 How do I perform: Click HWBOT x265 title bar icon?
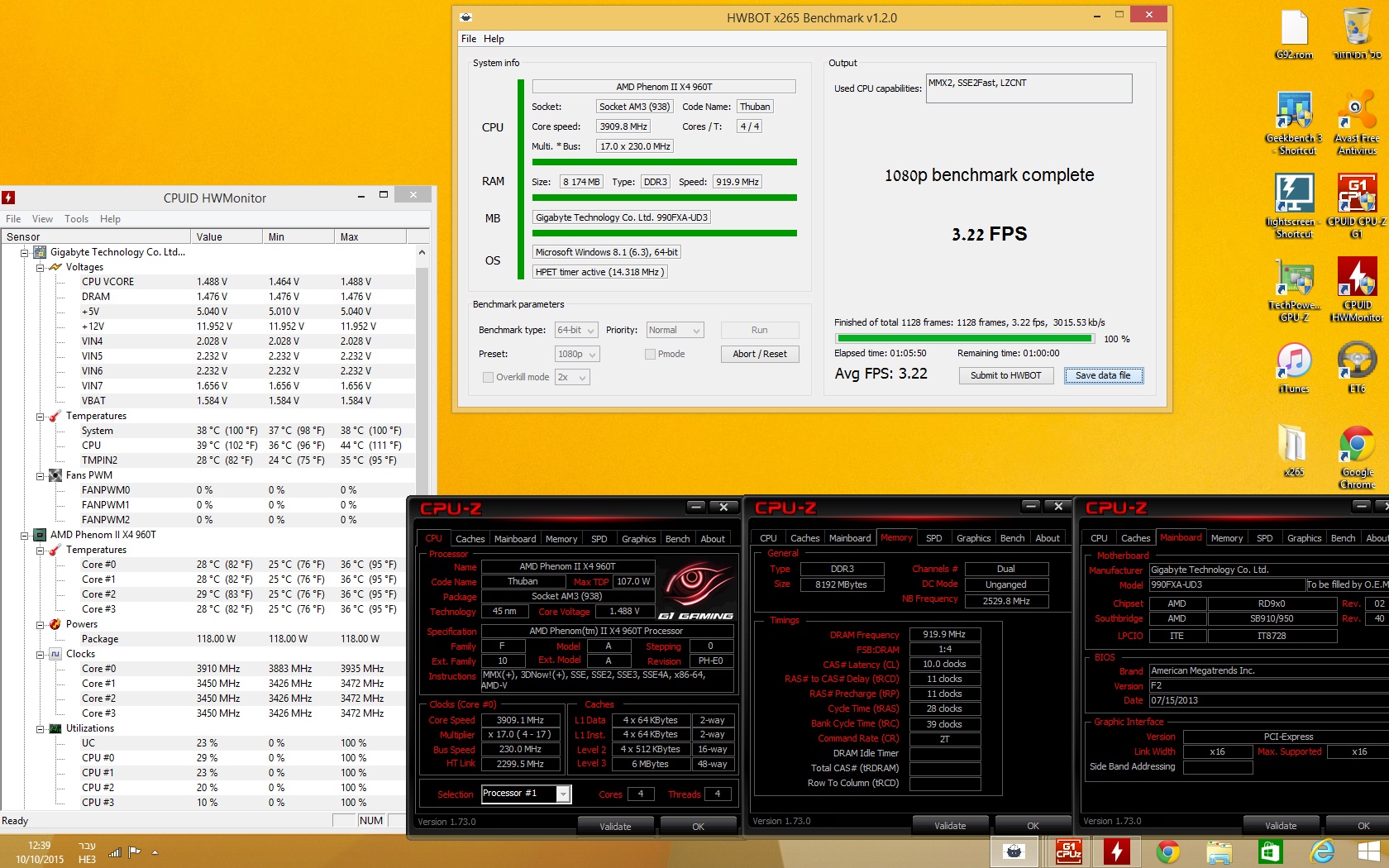click(466, 17)
